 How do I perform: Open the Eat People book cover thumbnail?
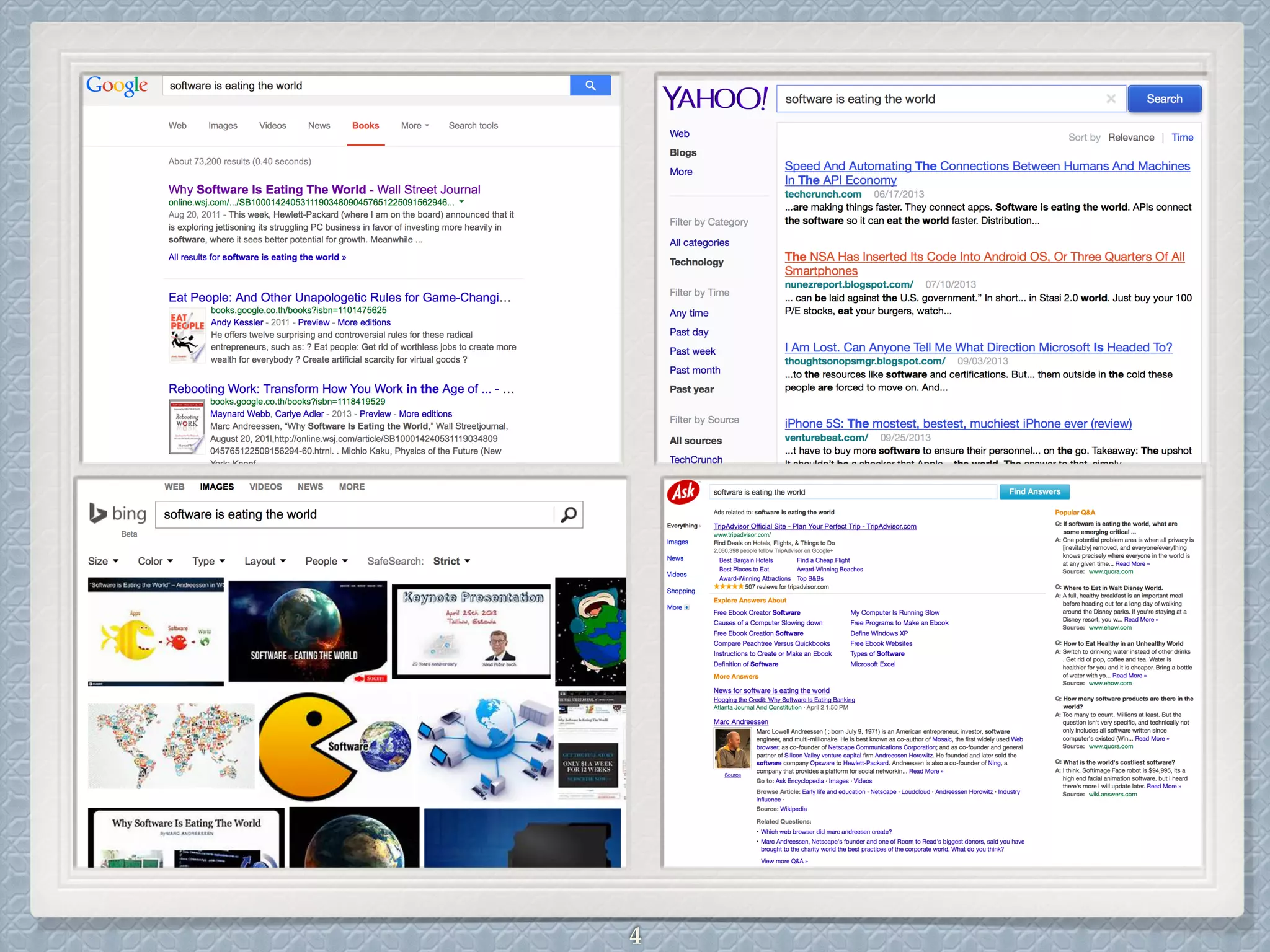point(187,337)
